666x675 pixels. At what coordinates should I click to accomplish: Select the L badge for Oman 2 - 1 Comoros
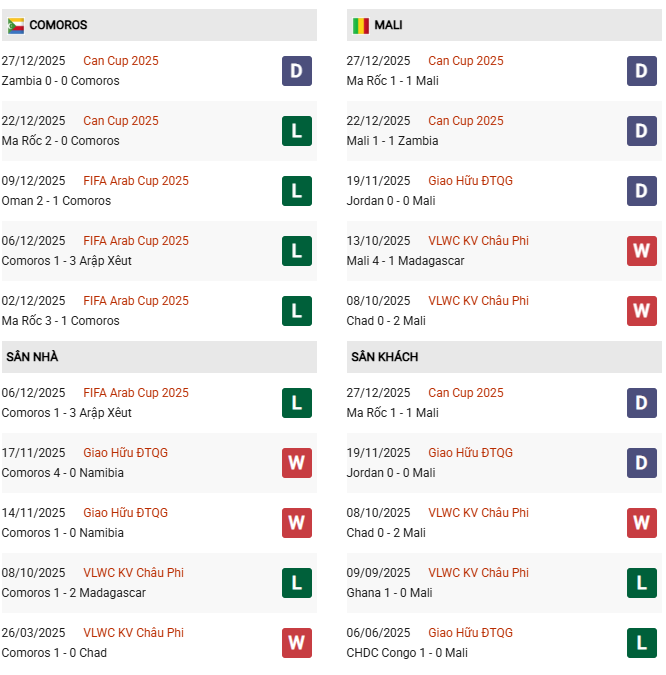(297, 191)
